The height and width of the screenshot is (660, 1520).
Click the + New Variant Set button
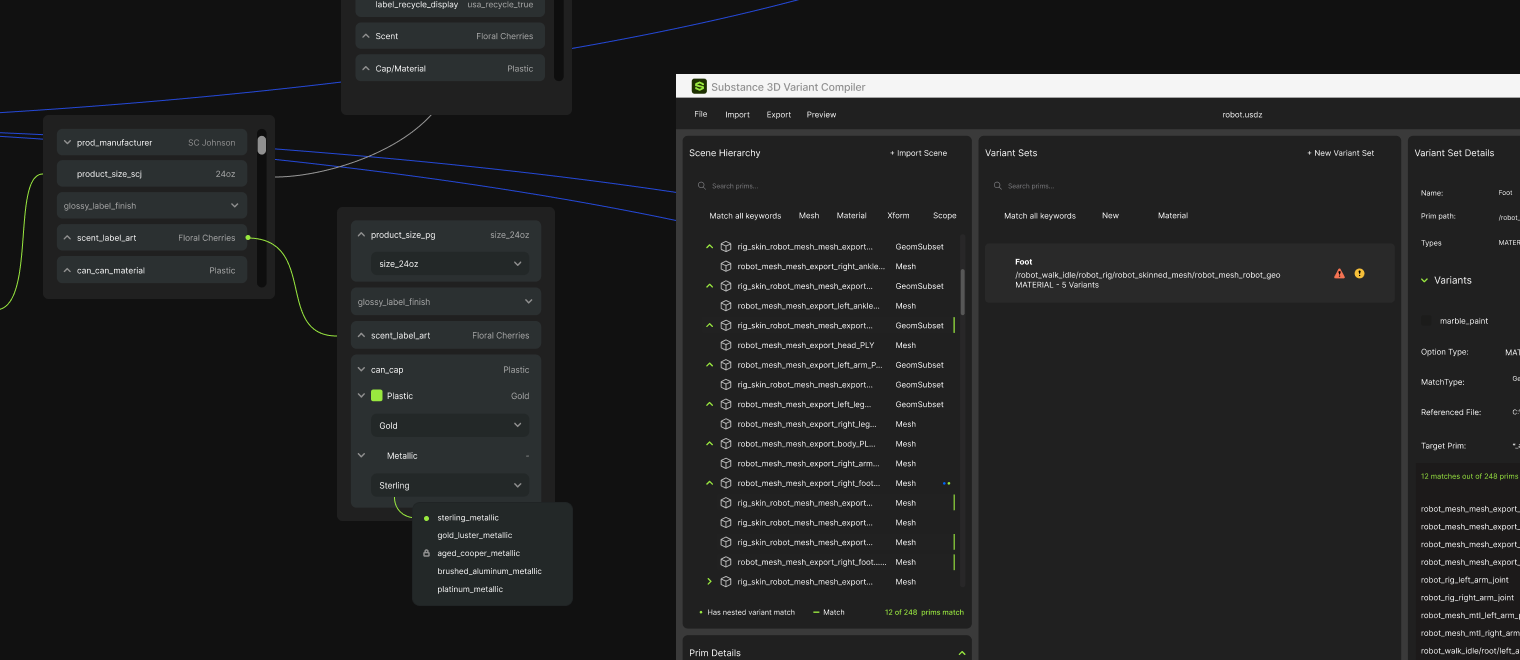[x=1340, y=153]
